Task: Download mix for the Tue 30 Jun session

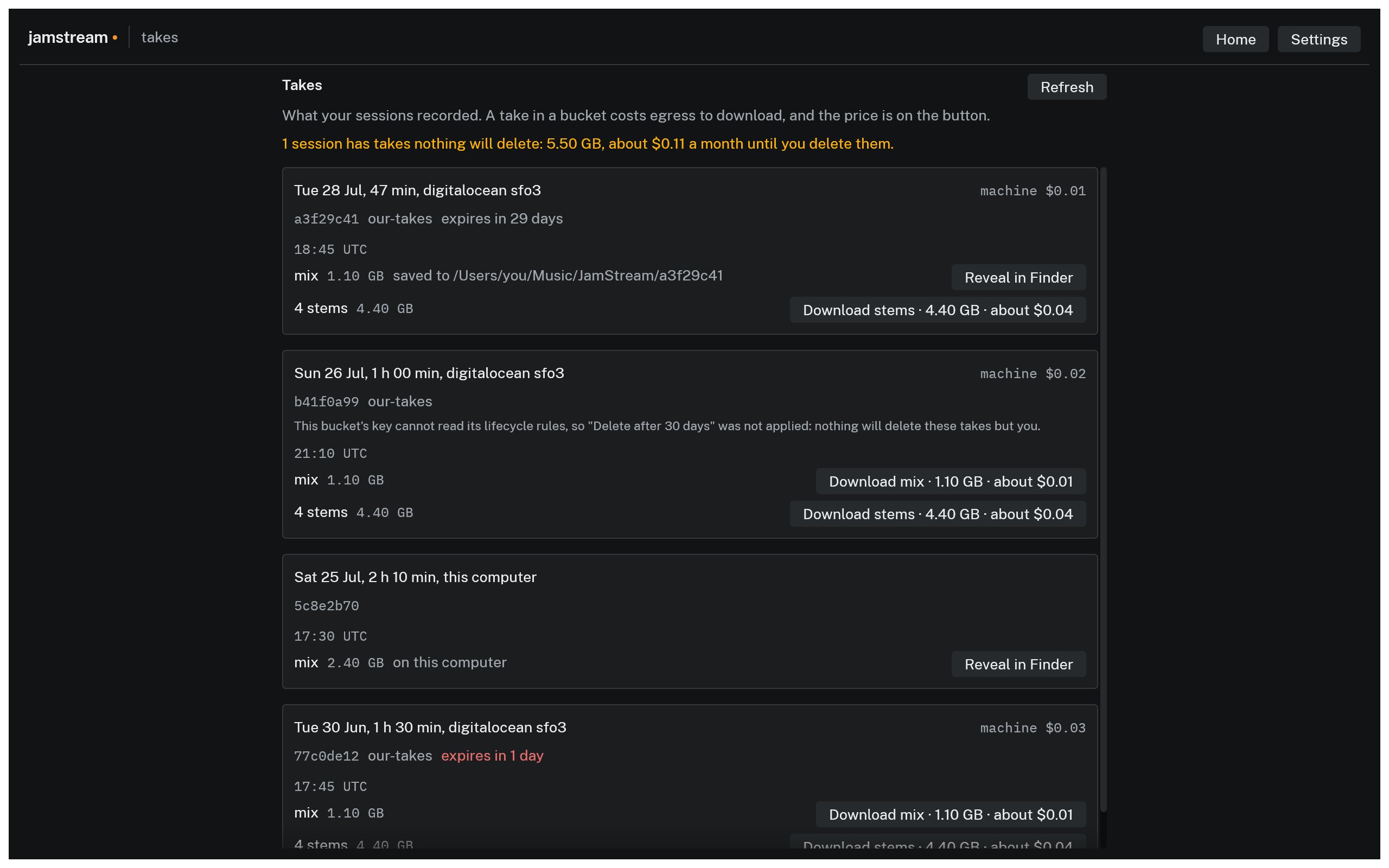Action: pos(951,814)
